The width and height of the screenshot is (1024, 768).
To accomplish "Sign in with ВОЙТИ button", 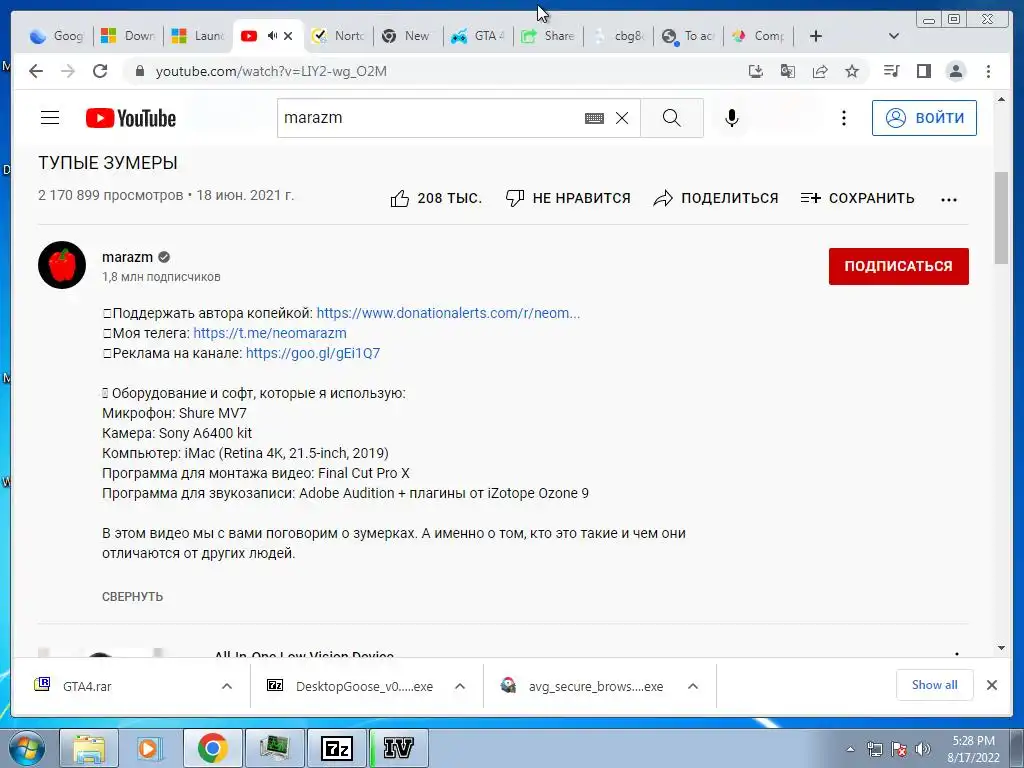I will coord(924,118).
